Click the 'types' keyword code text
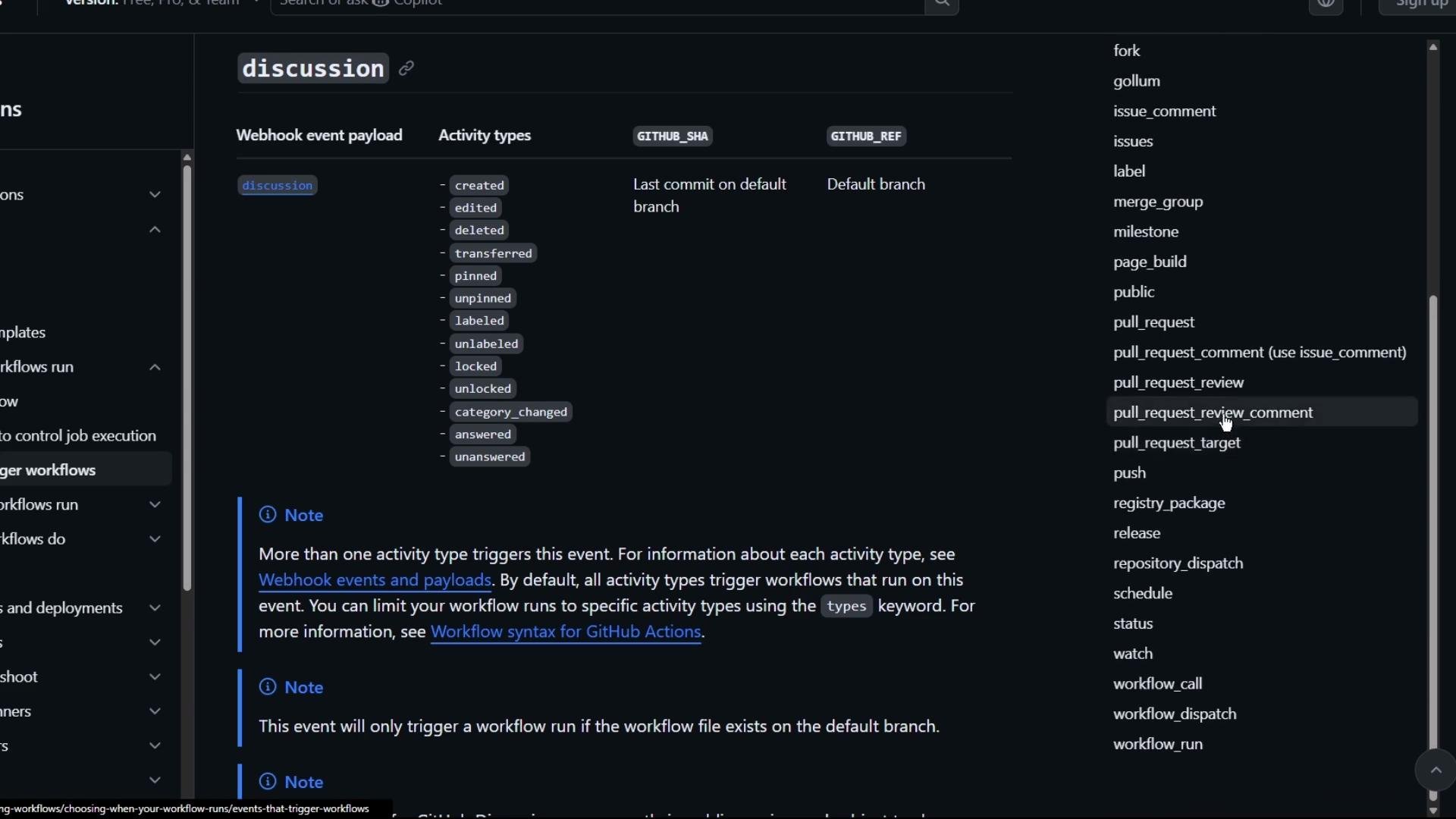The width and height of the screenshot is (1456, 819). point(846,606)
